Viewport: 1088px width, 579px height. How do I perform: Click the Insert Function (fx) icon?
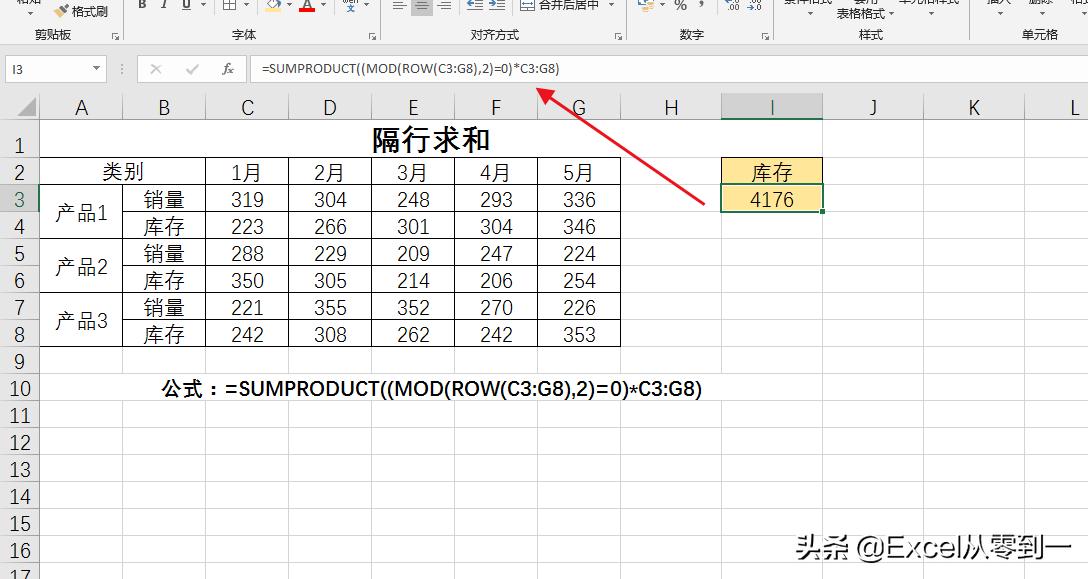click(x=228, y=70)
